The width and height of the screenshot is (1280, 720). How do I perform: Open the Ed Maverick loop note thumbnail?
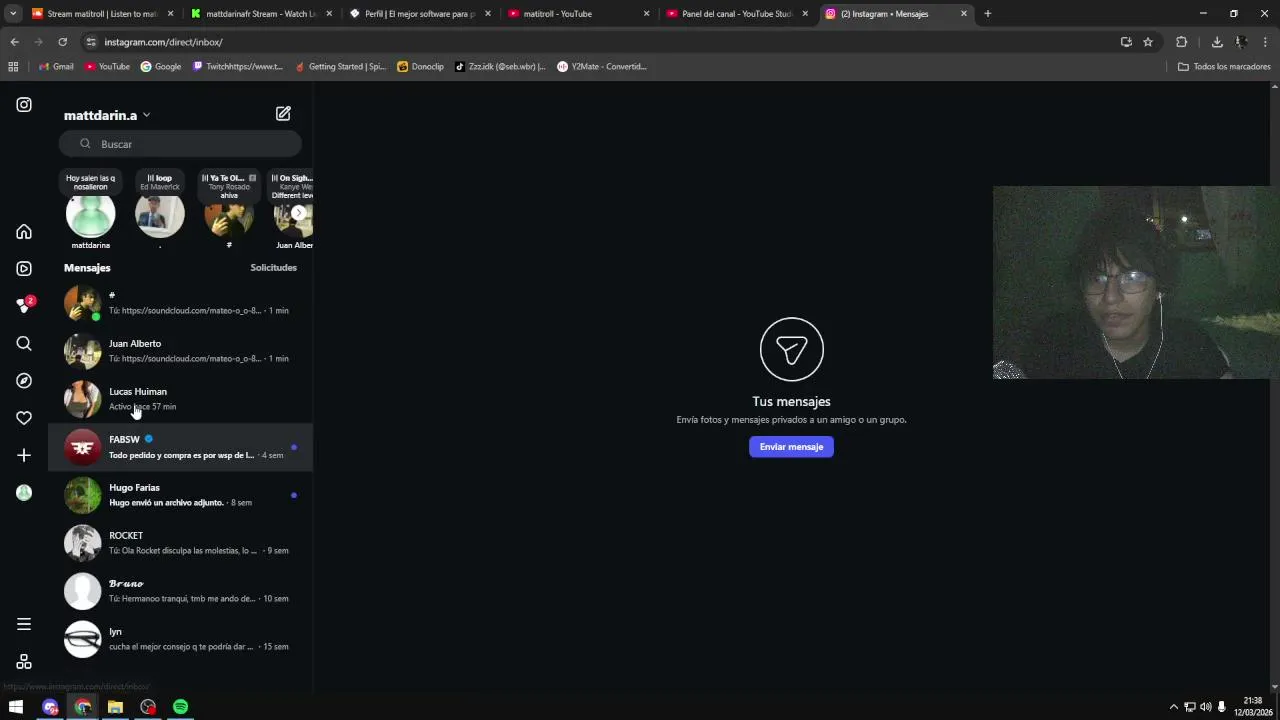coord(160,215)
